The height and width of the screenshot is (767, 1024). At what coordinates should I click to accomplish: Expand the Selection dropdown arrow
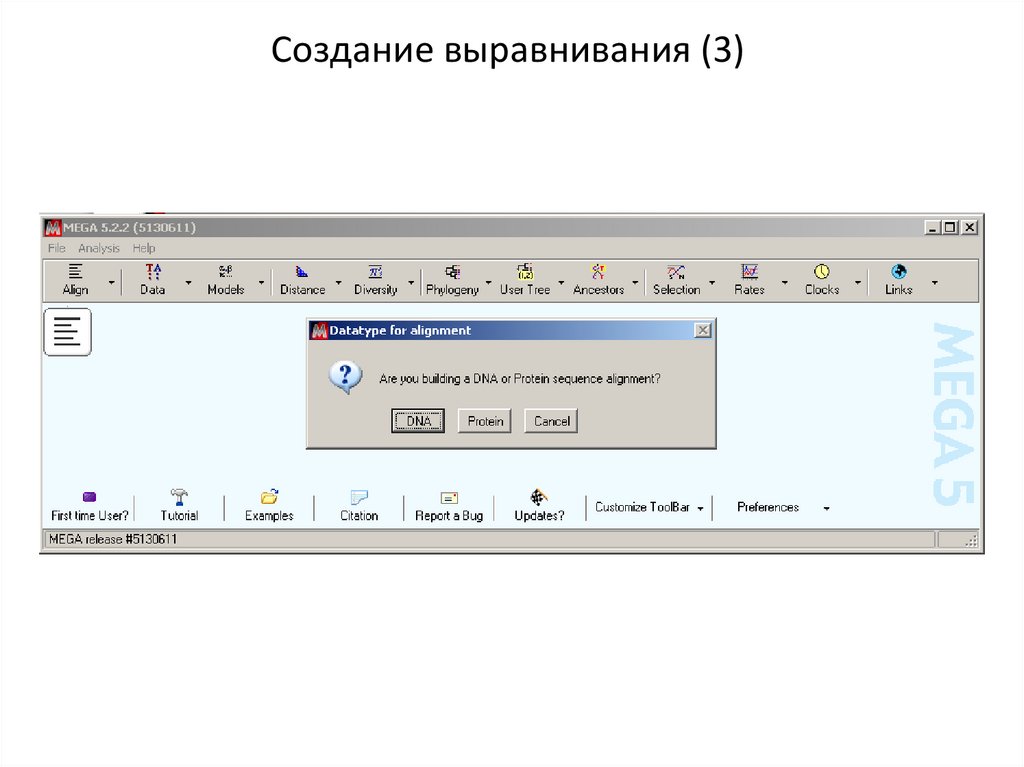712,283
